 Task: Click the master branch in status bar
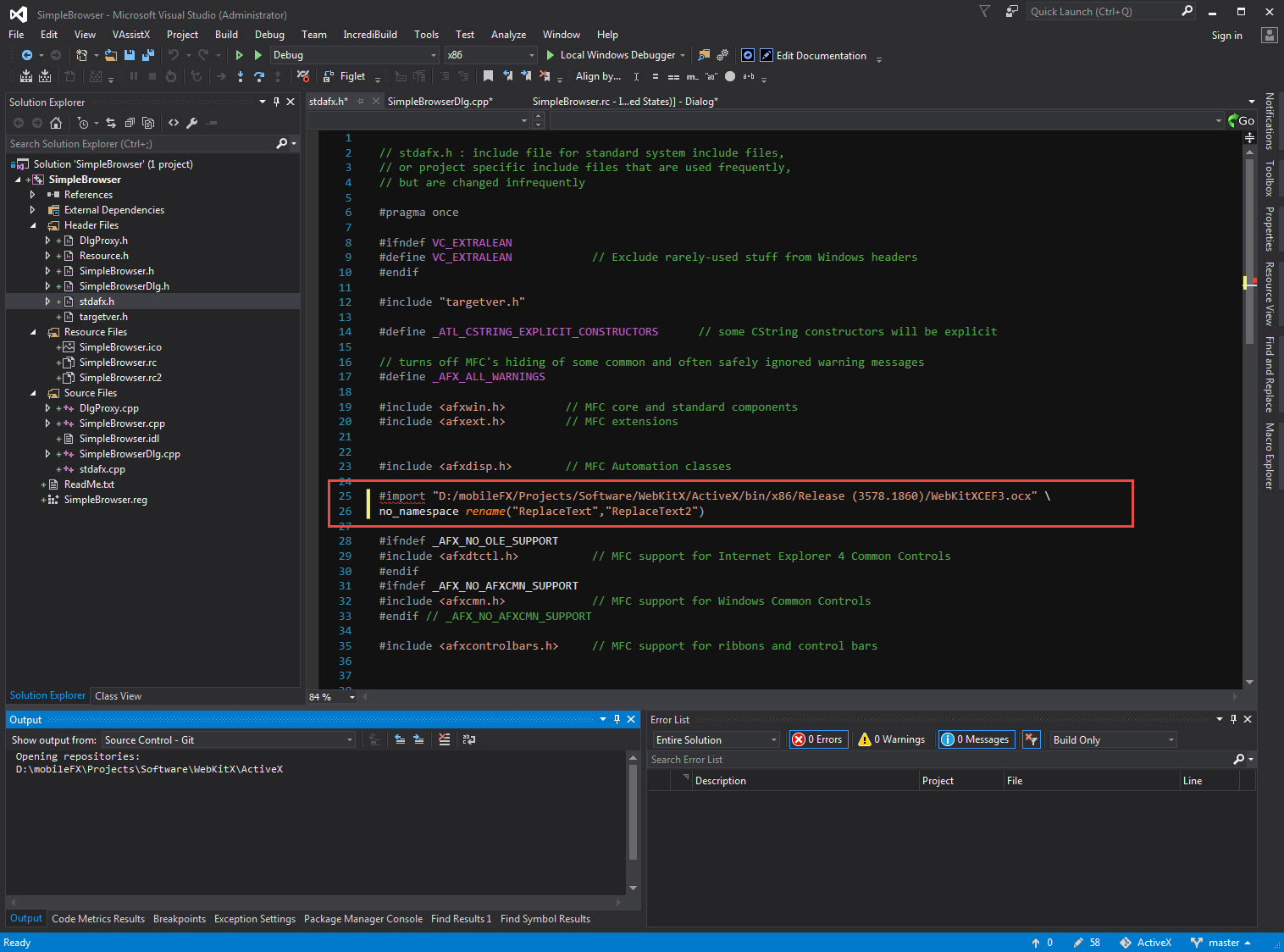[1220, 943]
